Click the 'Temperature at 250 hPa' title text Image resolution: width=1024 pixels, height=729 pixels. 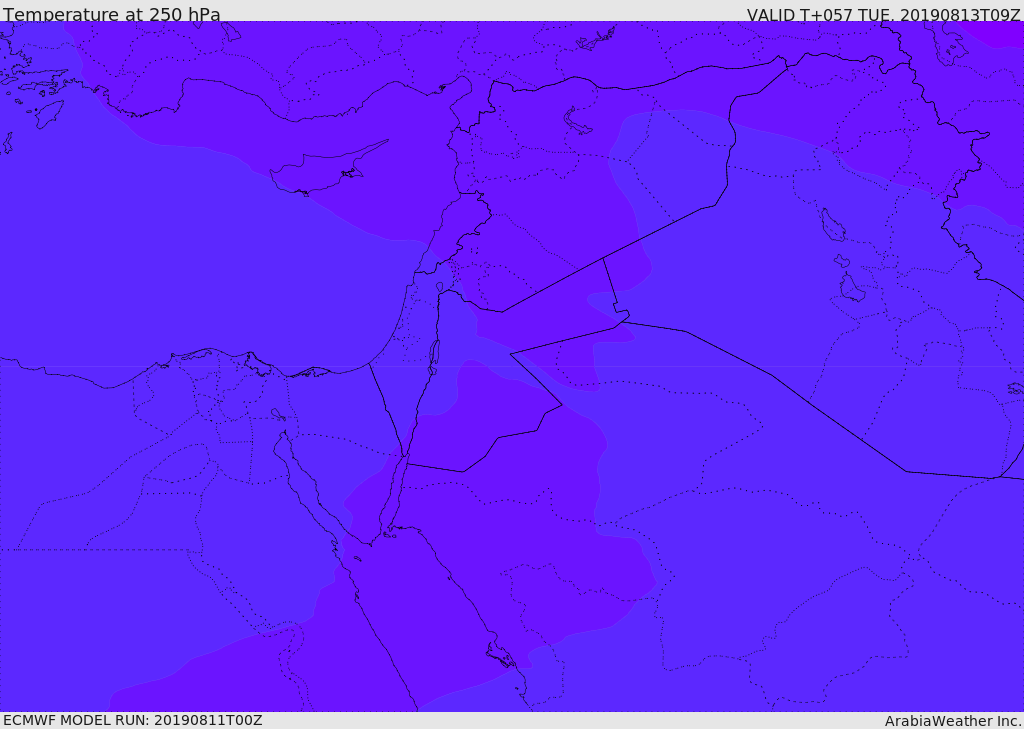click(112, 14)
